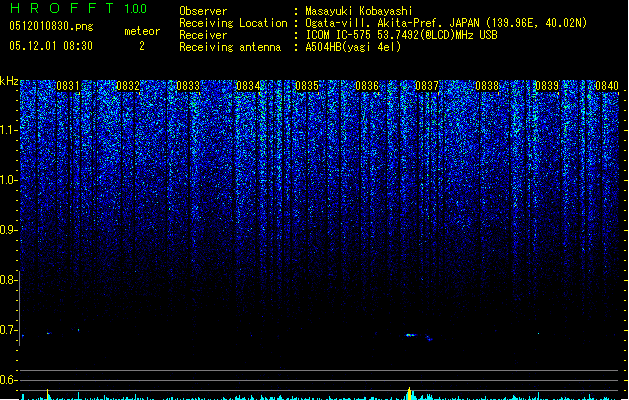Click the 0.6 frequency axis label

tap(8, 380)
